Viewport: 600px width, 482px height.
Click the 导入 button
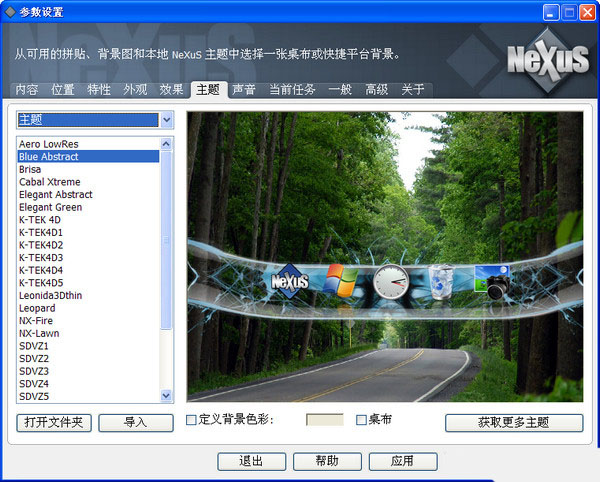(136, 423)
